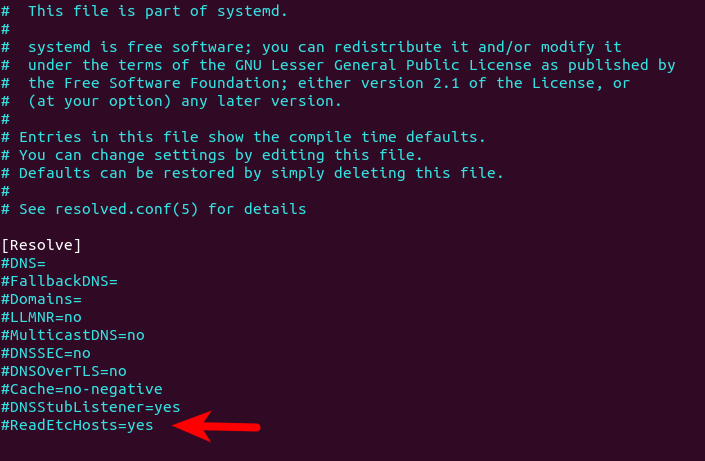
Task: Select the #Domains= entry
Action: click(41, 299)
